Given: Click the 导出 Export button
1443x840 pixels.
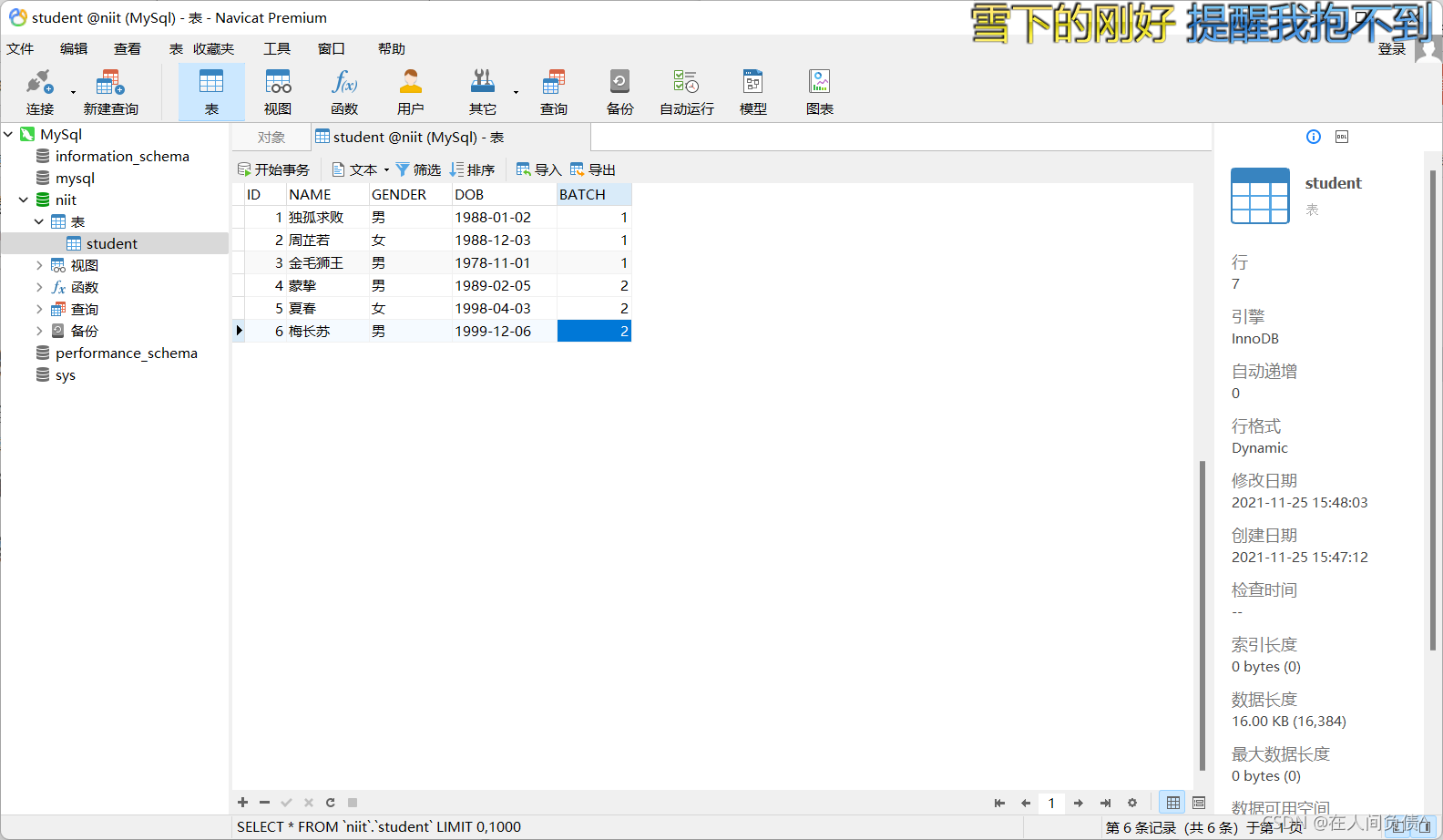Looking at the screenshot, I should [x=593, y=169].
